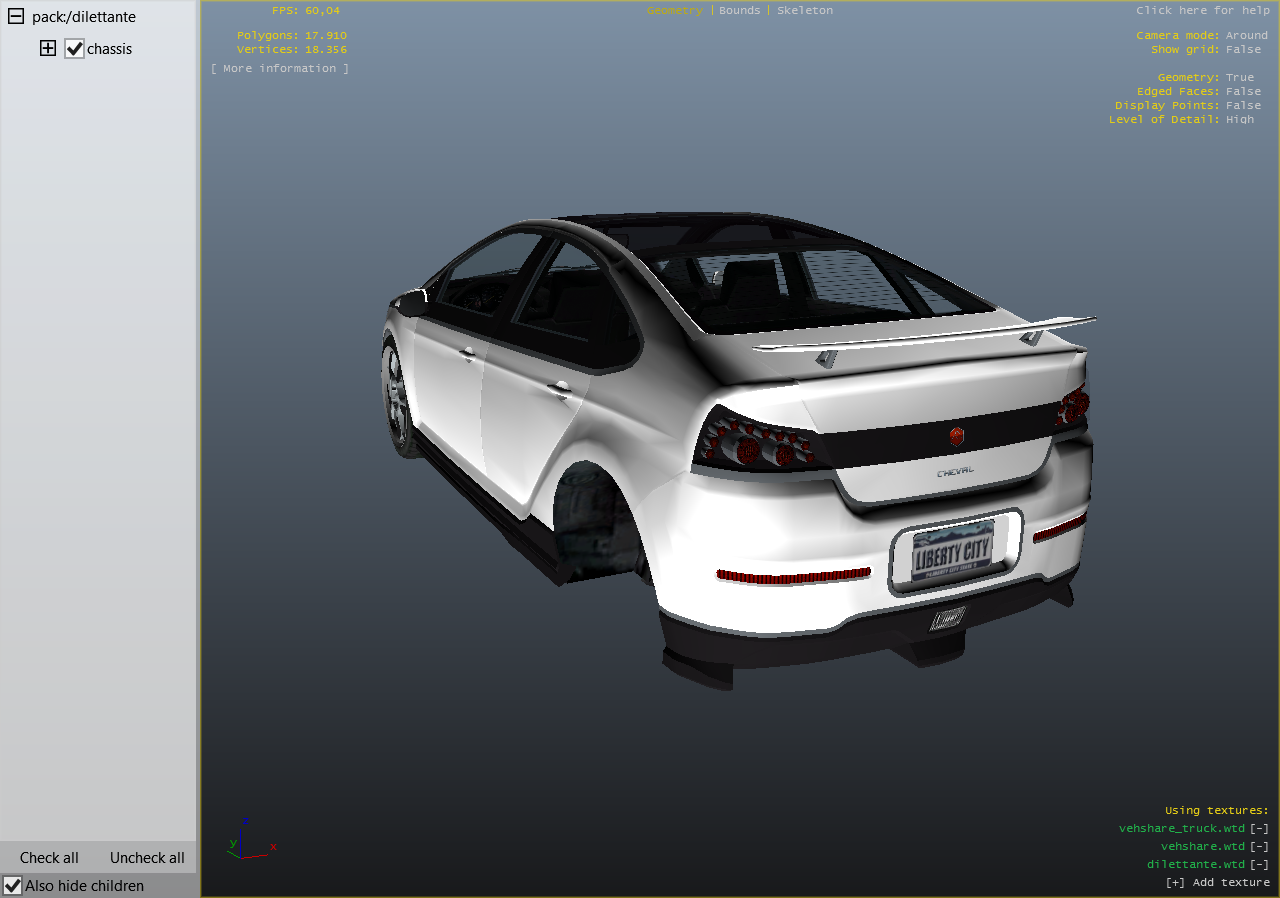Click the Vertices: 18.356 readout
This screenshot has height=898, width=1280.
292,49
